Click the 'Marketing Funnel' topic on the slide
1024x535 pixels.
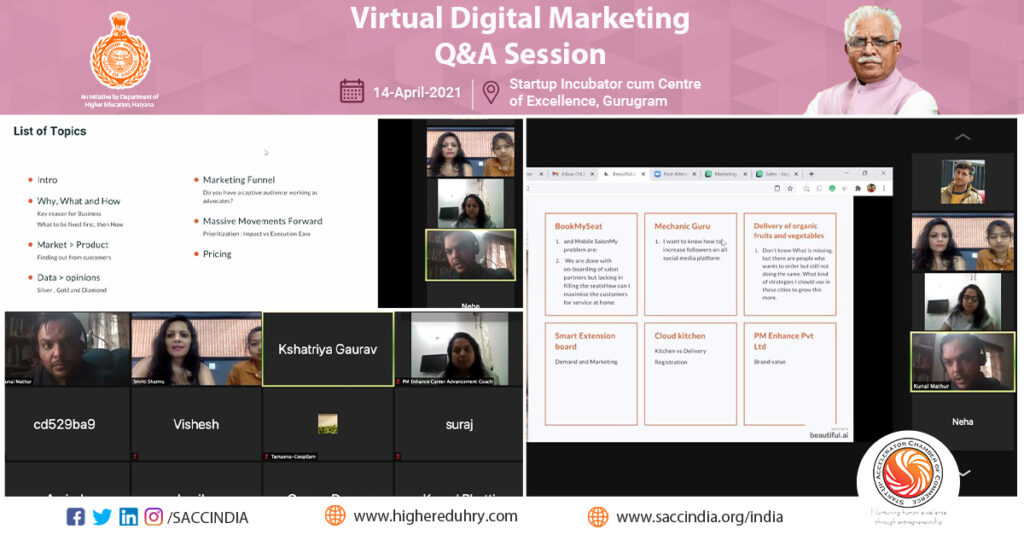click(238, 180)
